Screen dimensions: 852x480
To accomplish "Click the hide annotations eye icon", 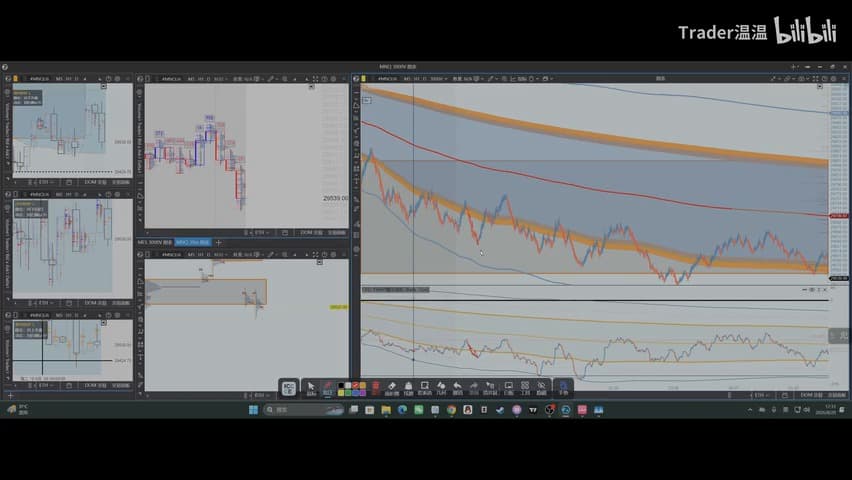I will click(x=541, y=388).
